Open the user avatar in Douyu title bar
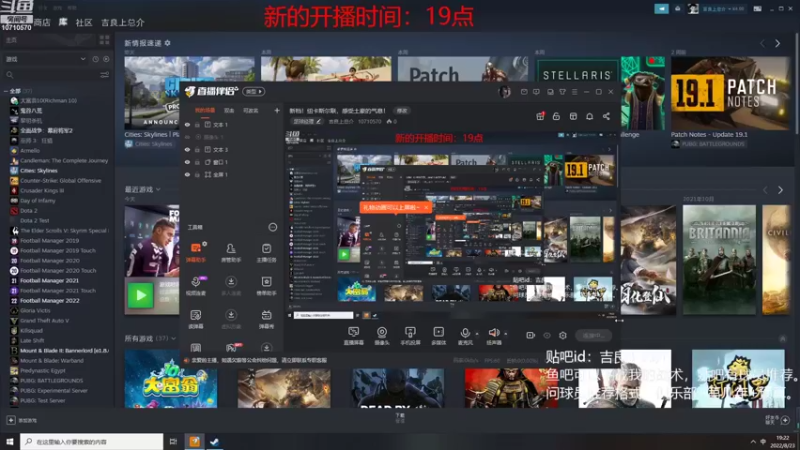The image size is (800, 450). point(505,92)
